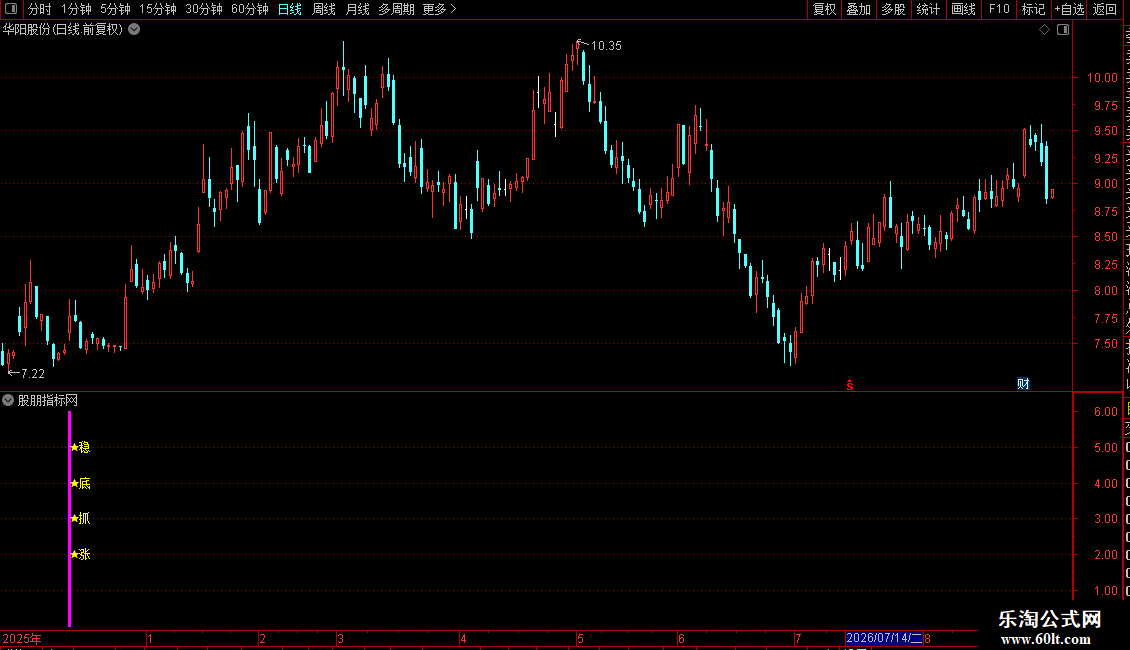The height and width of the screenshot is (650, 1130).
Task: Click the 返回 button
Action: pos(1104,9)
